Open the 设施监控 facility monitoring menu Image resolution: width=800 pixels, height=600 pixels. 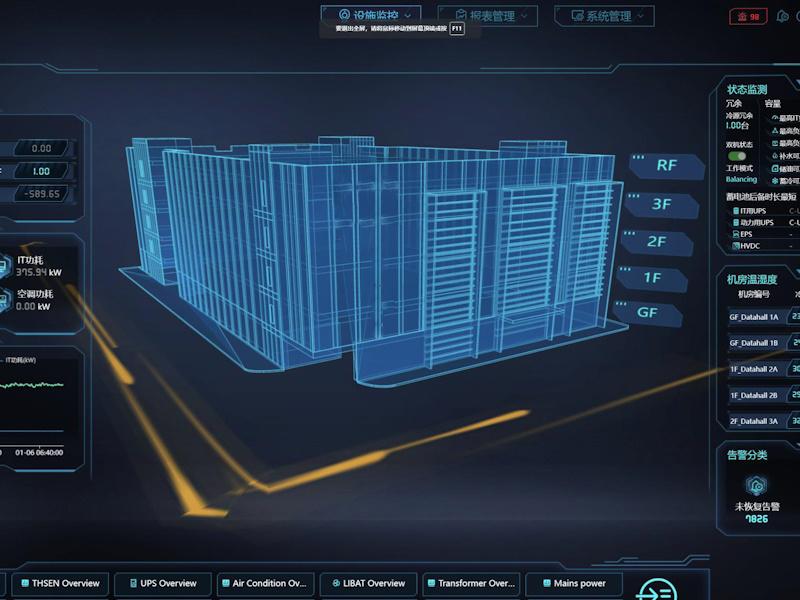click(371, 15)
